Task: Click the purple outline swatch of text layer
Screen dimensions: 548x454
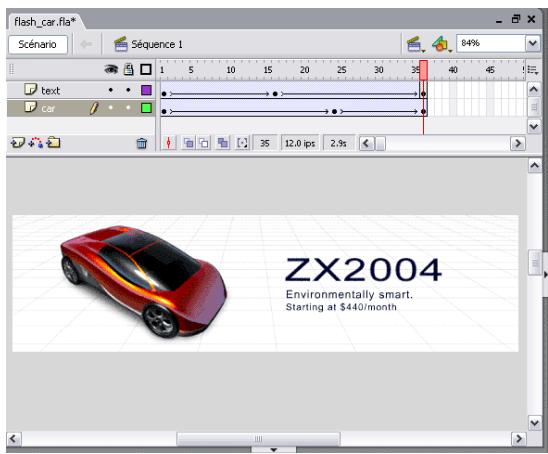Action: click(x=146, y=90)
